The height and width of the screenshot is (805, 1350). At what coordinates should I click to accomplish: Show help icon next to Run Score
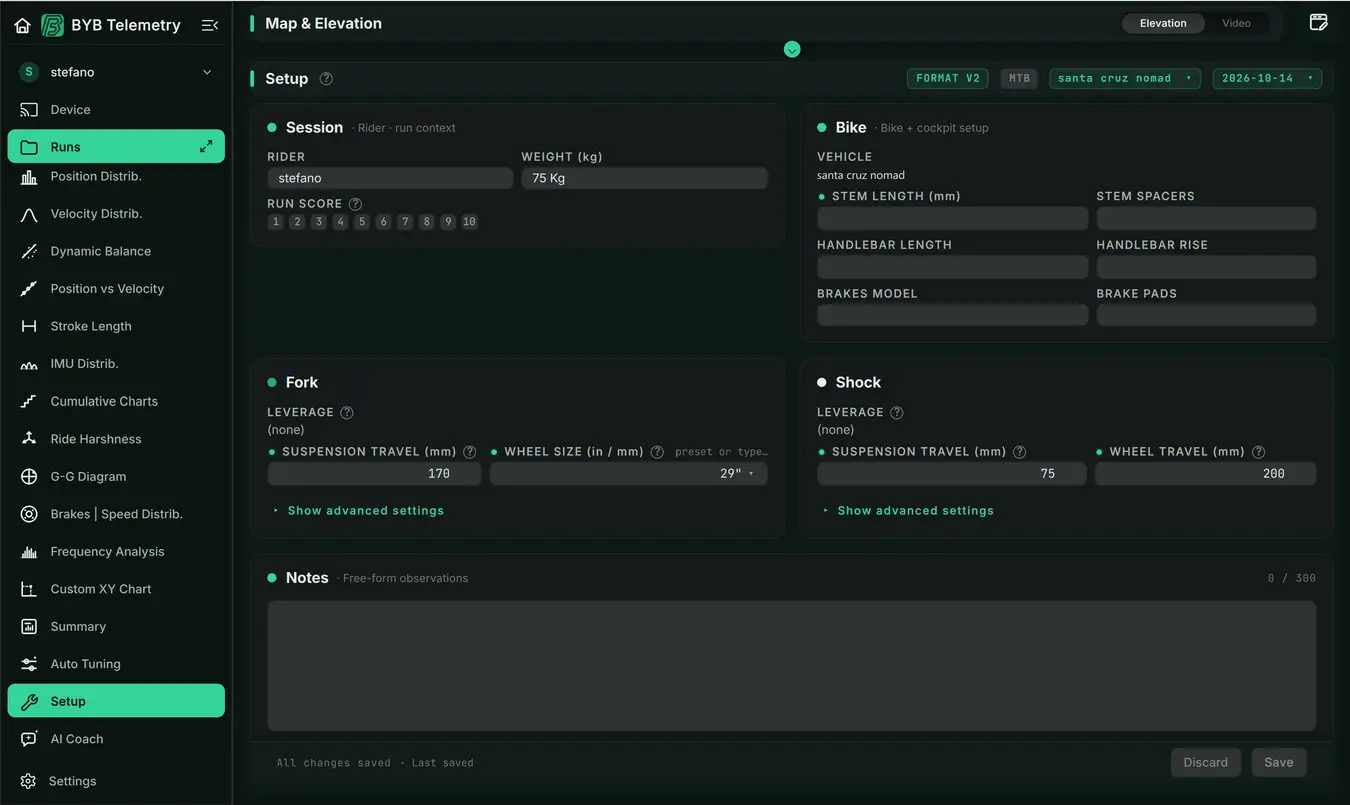[x=355, y=204]
